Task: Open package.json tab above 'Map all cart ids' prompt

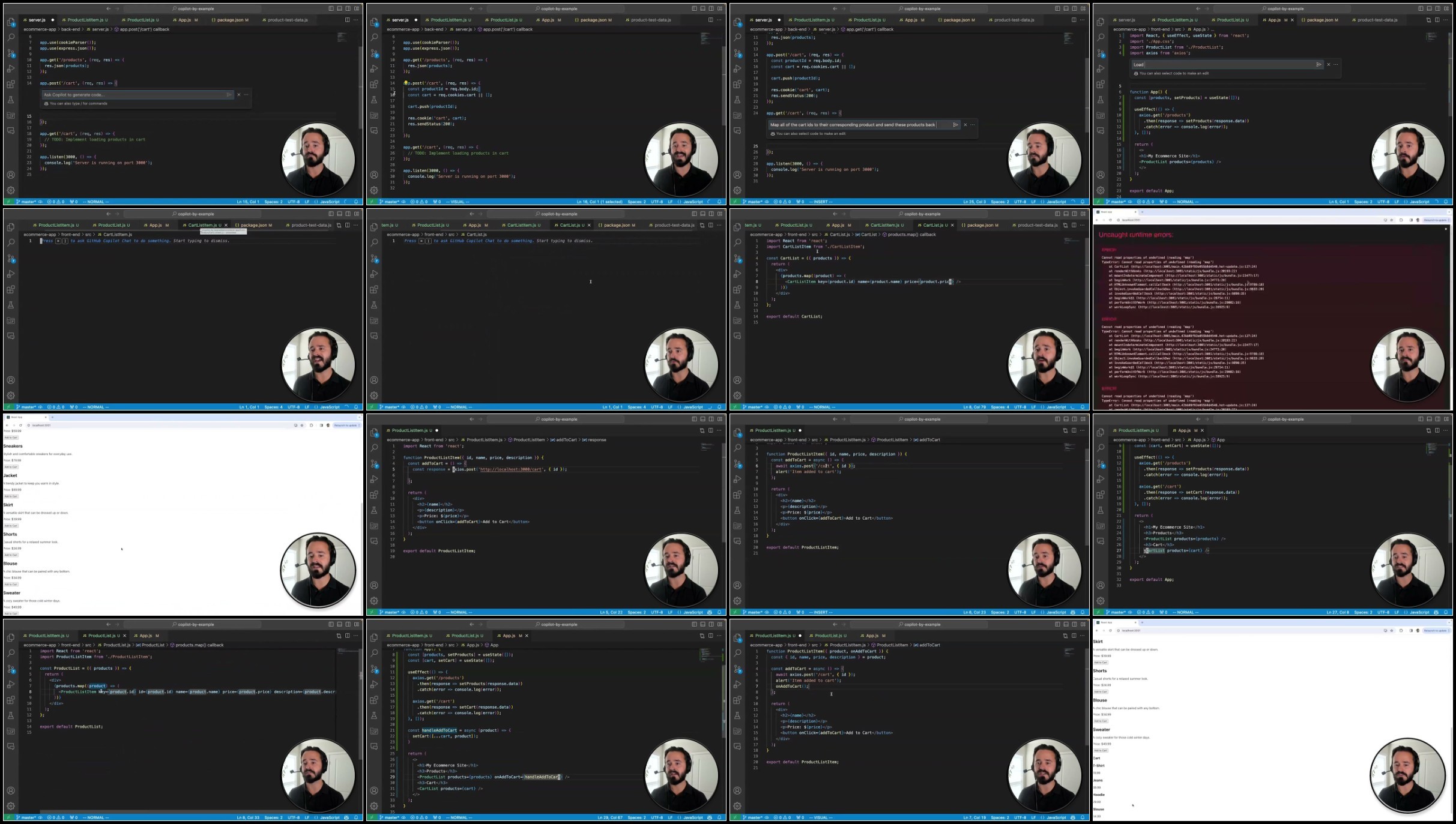Action: 956,20
